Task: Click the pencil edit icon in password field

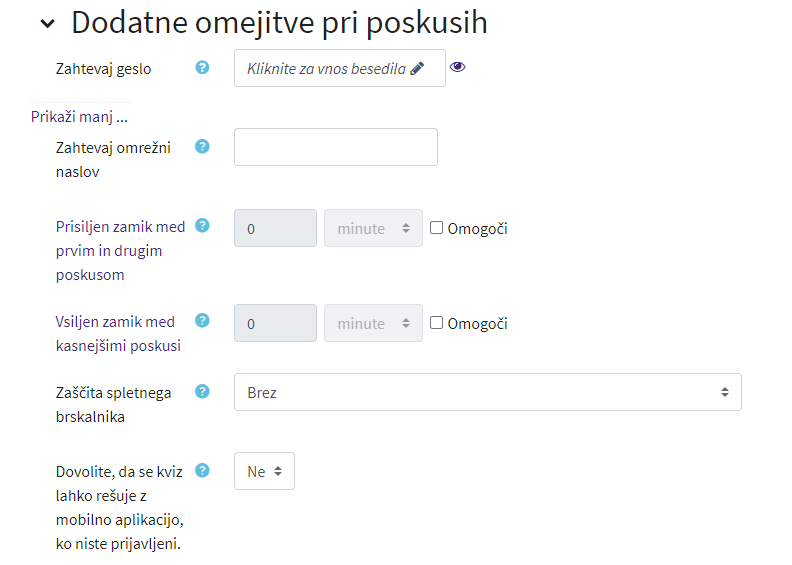Action: point(417,68)
